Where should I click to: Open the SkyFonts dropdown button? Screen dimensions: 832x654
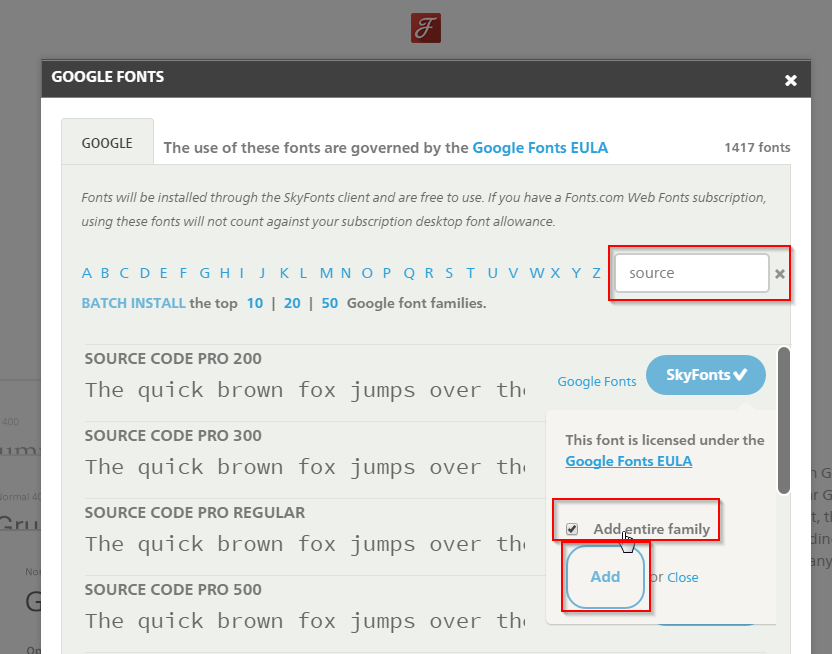click(705, 375)
